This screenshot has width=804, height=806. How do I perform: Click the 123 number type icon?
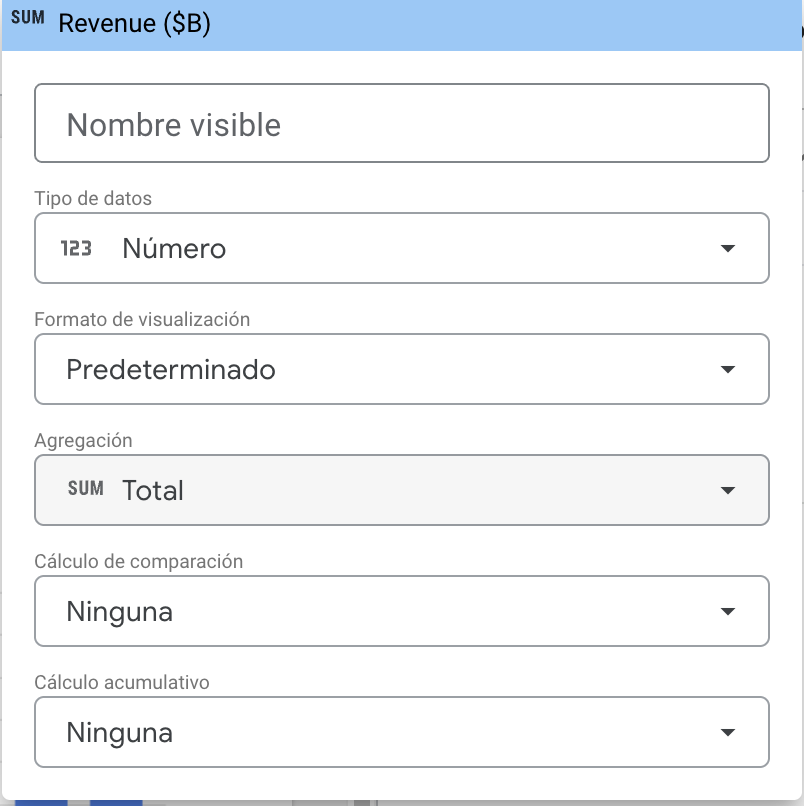coord(77,248)
